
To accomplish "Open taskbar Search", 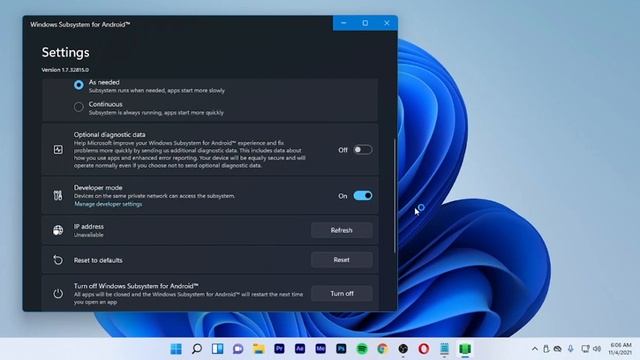I will [197, 349].
